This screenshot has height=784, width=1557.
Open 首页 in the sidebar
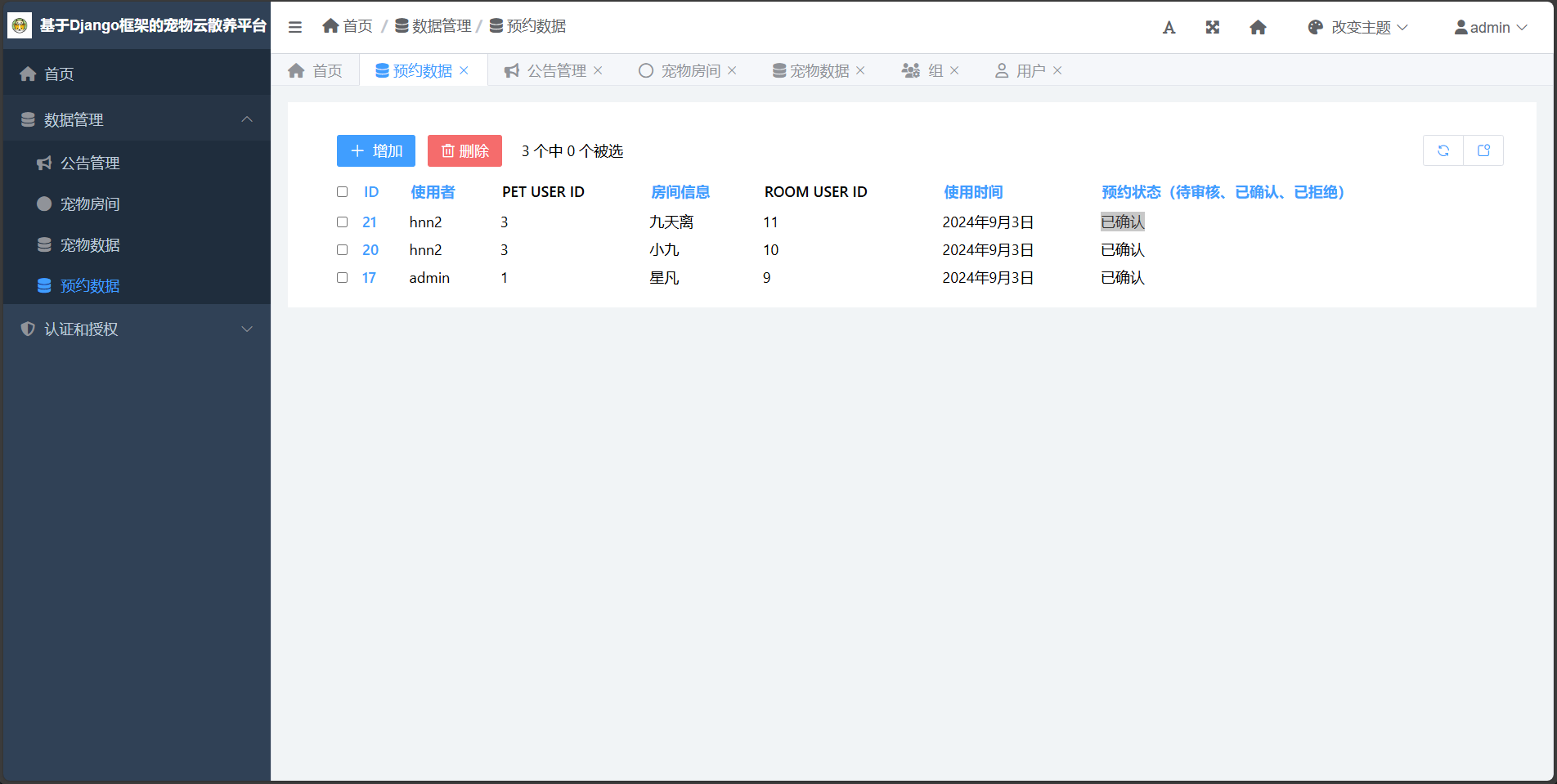coord(137,74)
